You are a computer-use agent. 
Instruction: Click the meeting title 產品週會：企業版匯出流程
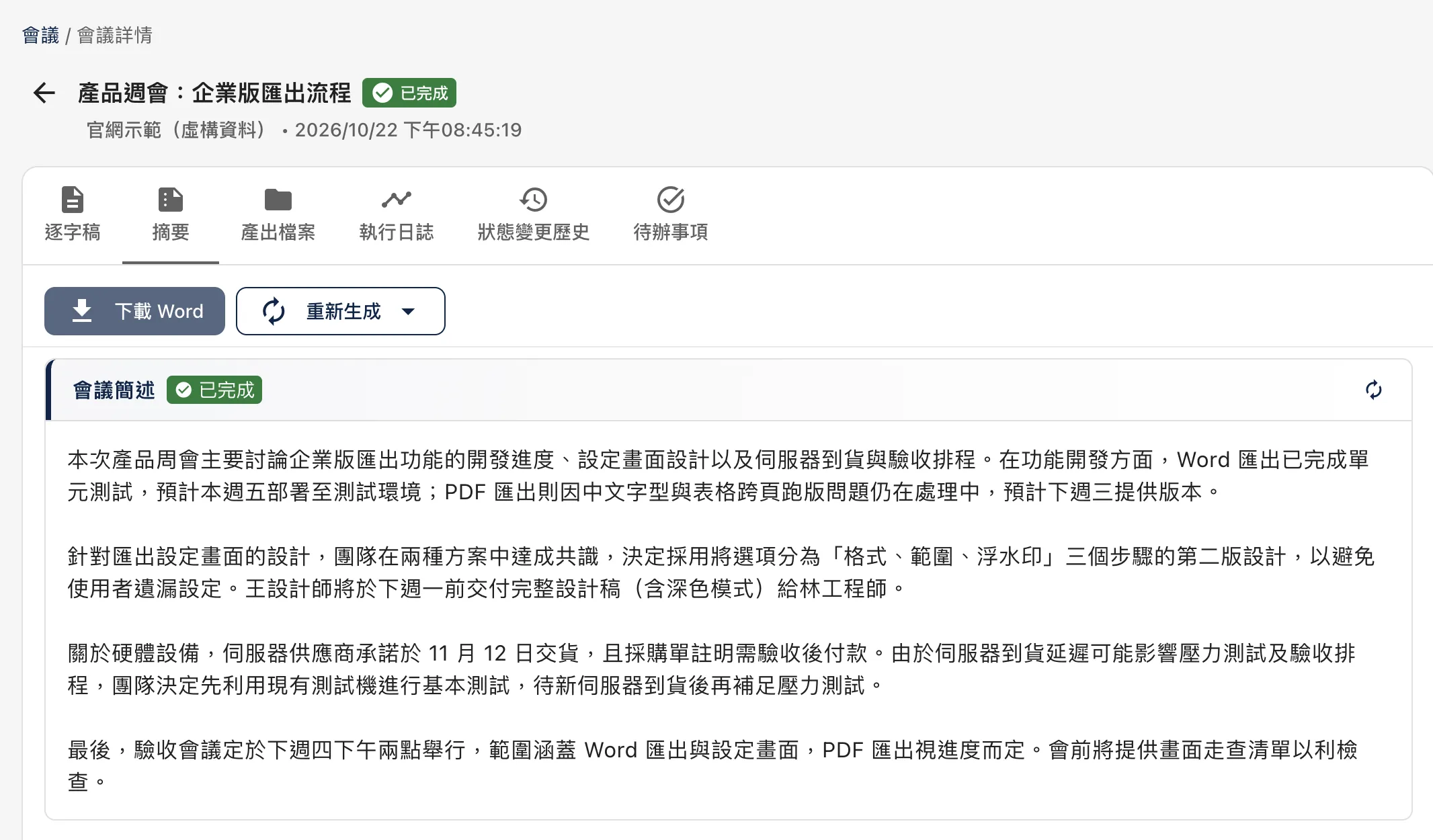[214, 93]
